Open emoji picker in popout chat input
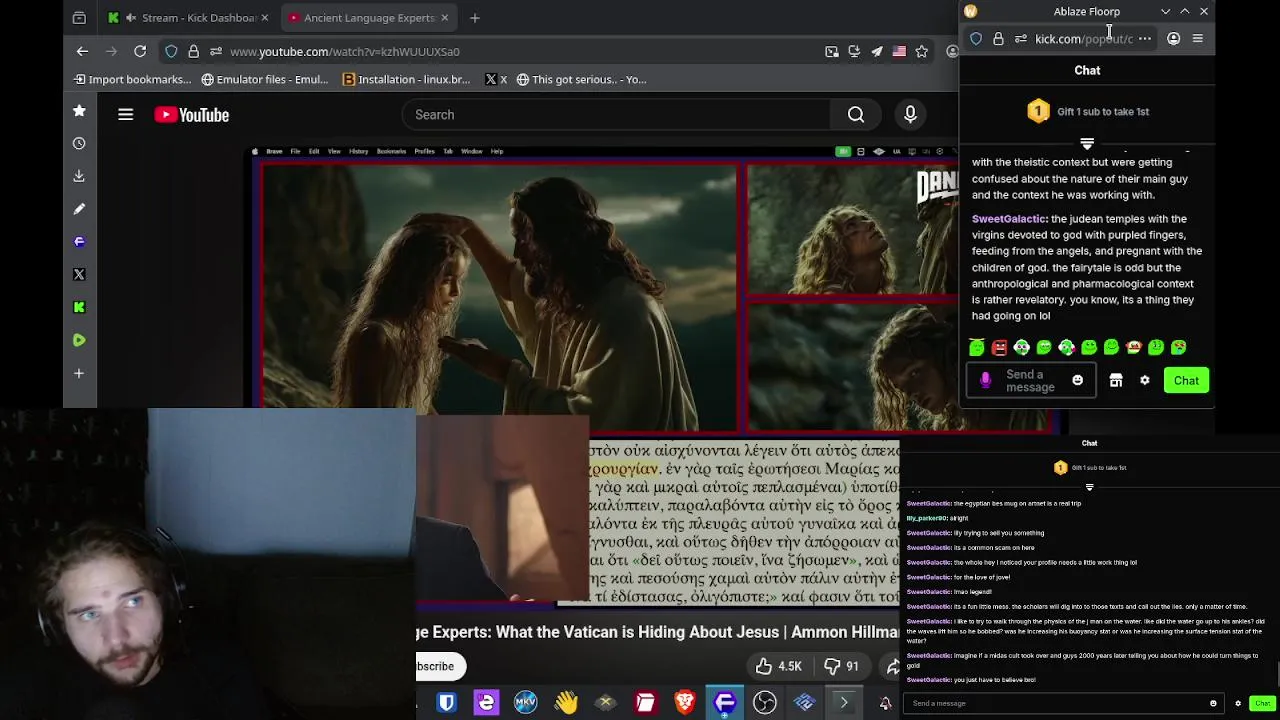 (1078, 380)
